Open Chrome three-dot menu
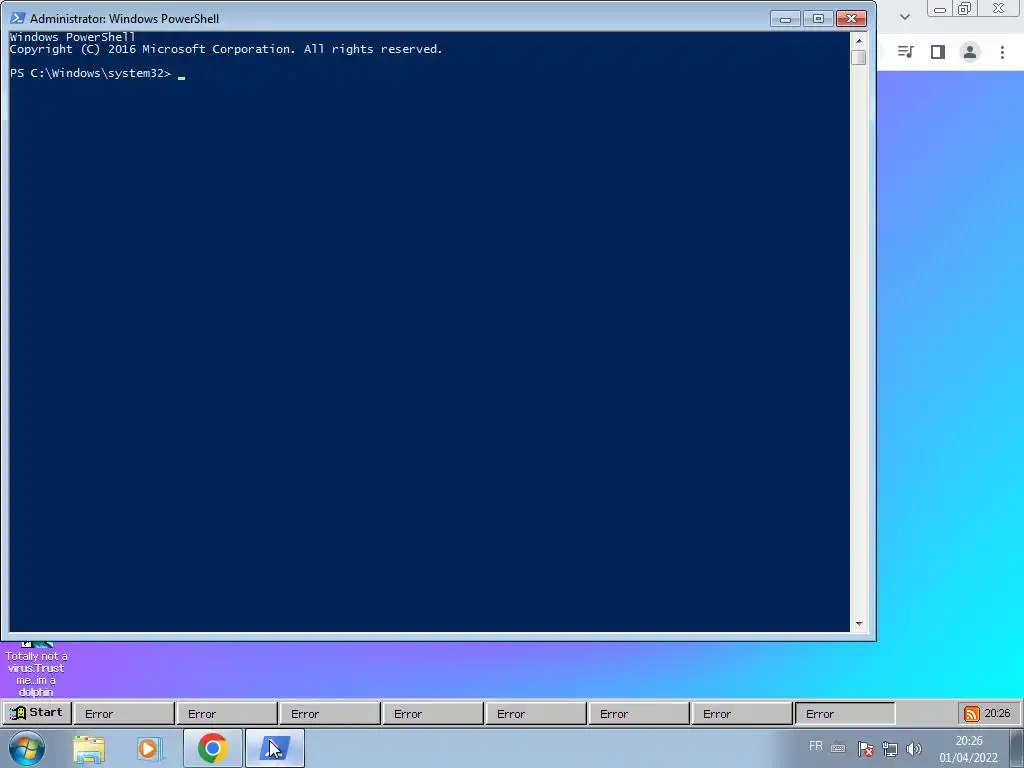The width and height of the screenshot is (1024, 768). 1002,52
